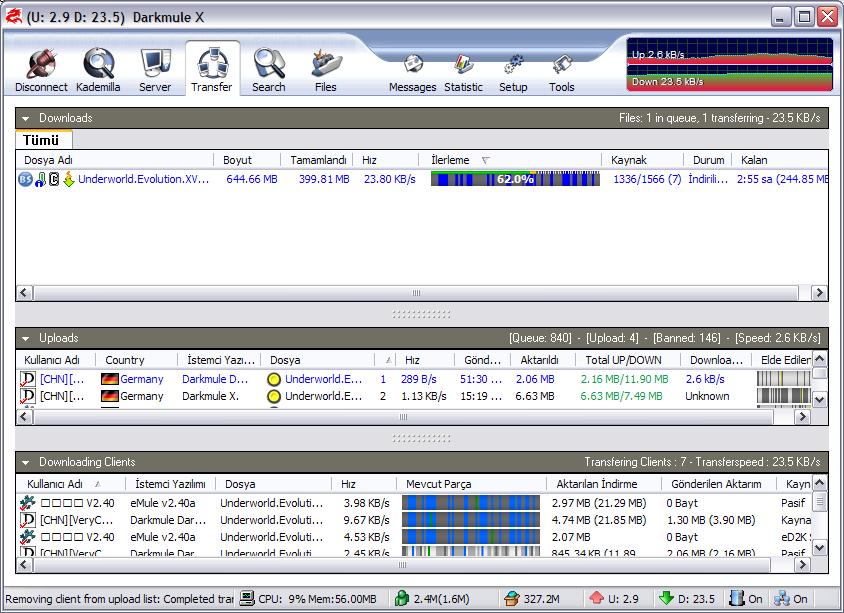844x613 pixels.
Task: Open the Messages toolbar icon
Action: pyautogui.click(x=413, y=65)
